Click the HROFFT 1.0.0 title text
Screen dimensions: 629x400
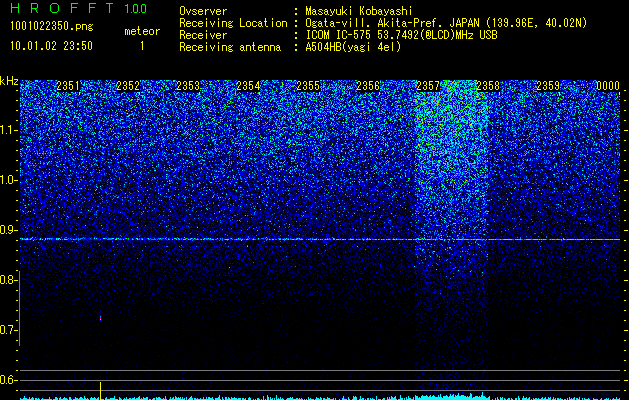tap(79, 8)
